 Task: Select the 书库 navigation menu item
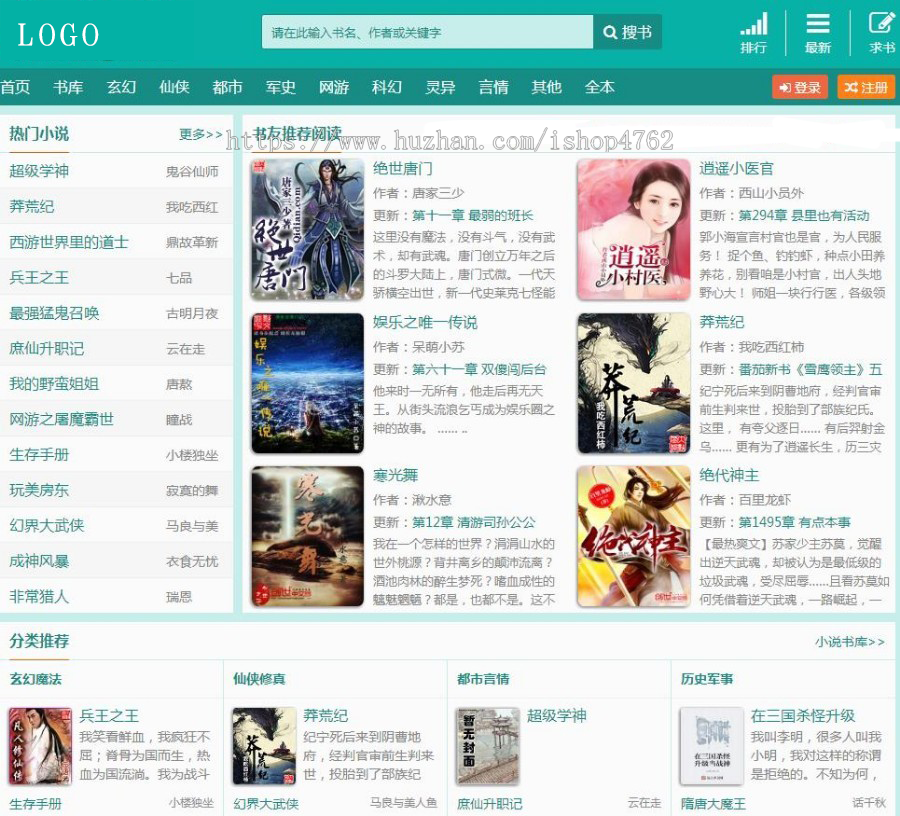click(68, 87)
